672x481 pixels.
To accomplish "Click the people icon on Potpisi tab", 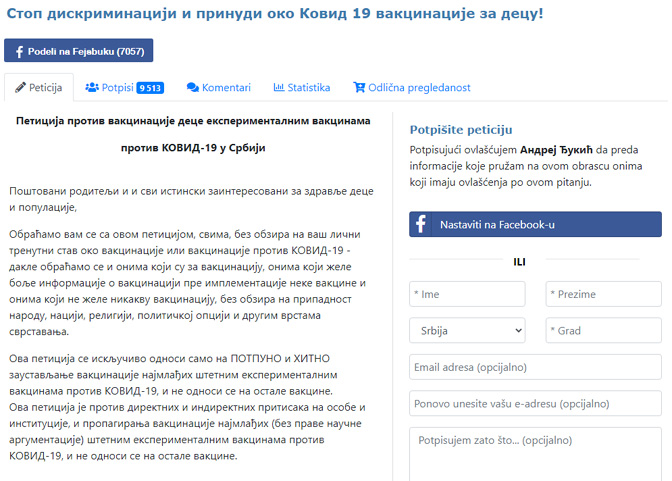I will tap(92, 88).
